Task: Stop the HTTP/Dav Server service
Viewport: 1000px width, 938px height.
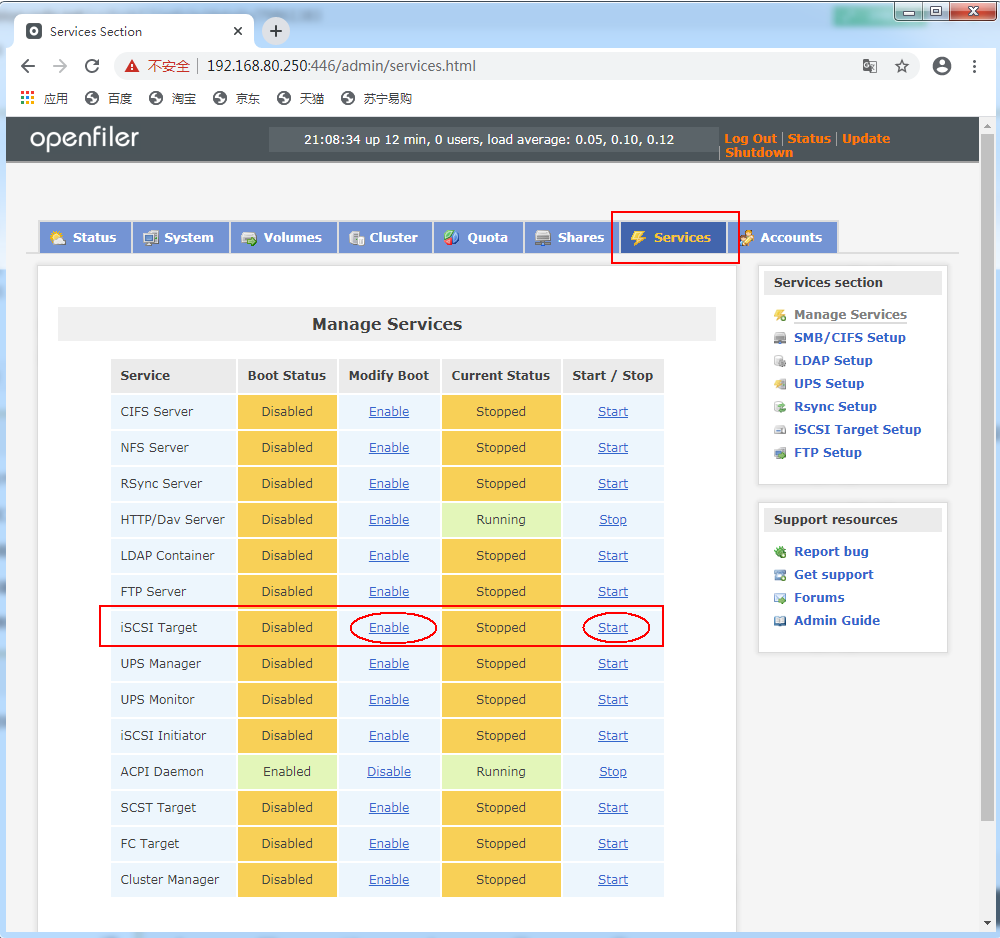Action: [x=612, y=519]
